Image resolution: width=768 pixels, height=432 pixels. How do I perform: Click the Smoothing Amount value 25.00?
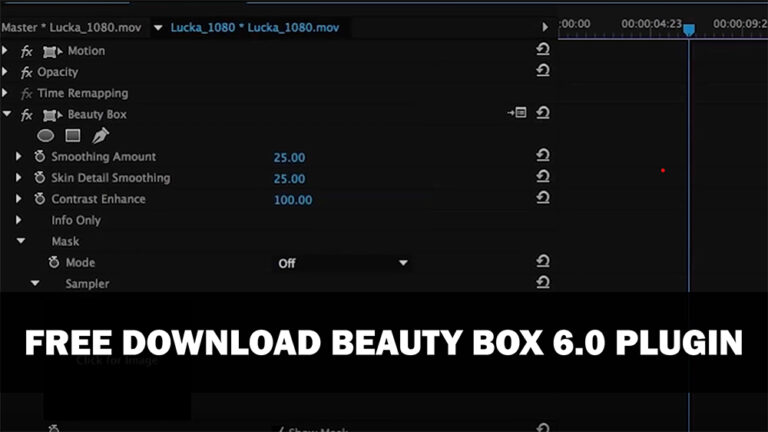[289, 158]
